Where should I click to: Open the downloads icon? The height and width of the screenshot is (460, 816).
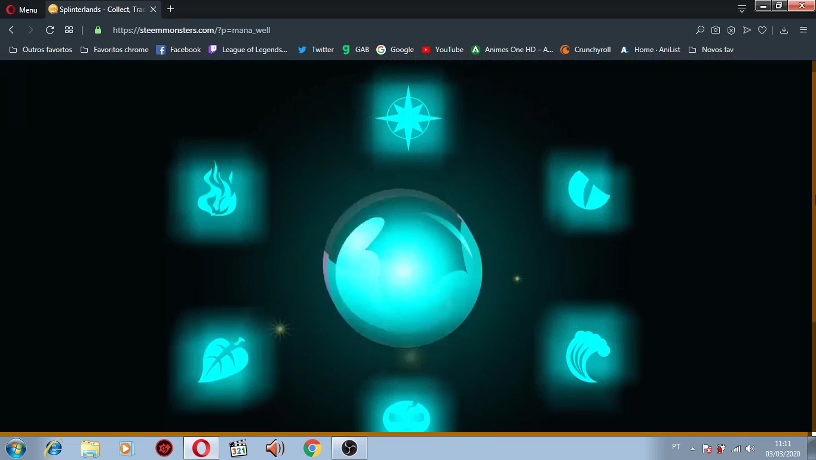(784, 30)
